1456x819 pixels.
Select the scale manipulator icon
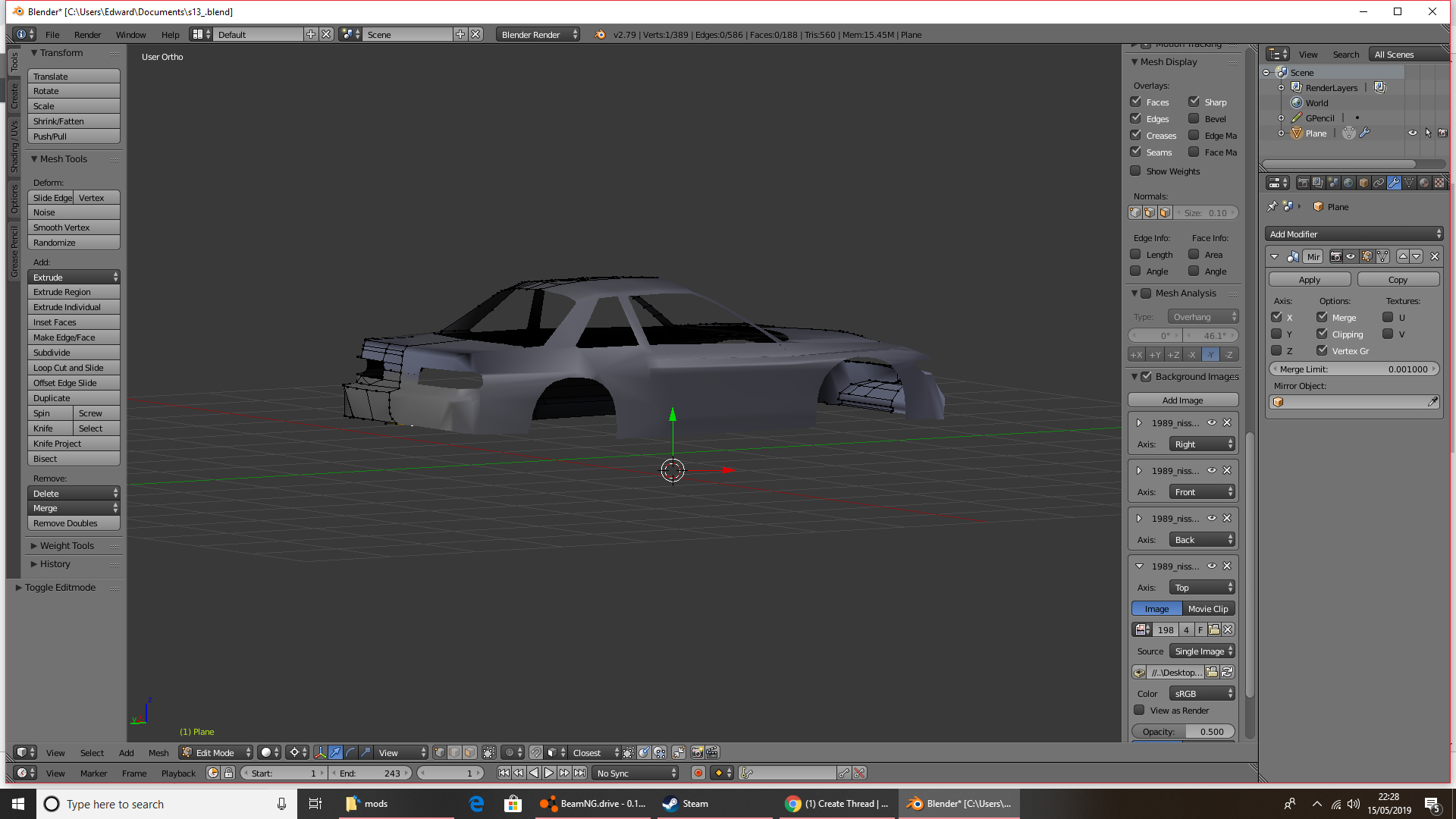366,752
